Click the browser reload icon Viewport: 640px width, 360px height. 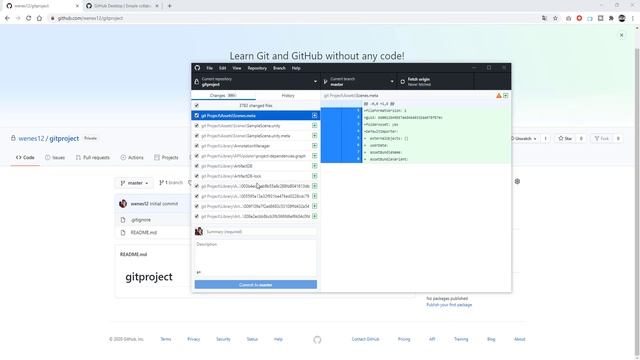tap(29, 18)
